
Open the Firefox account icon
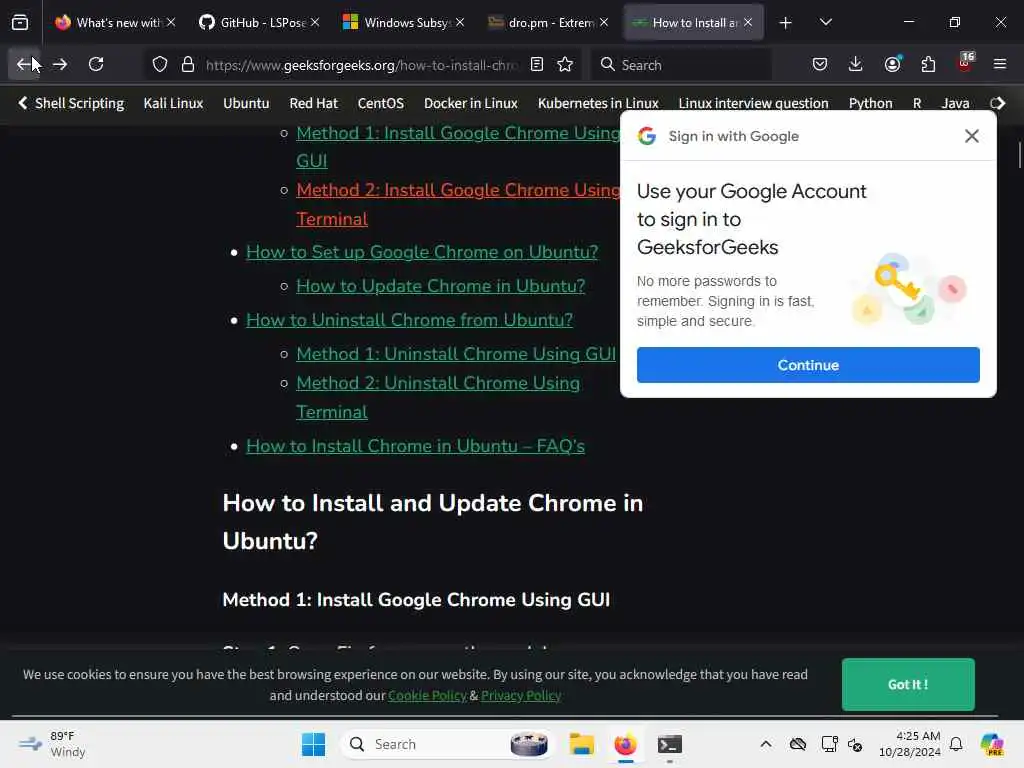892,64
